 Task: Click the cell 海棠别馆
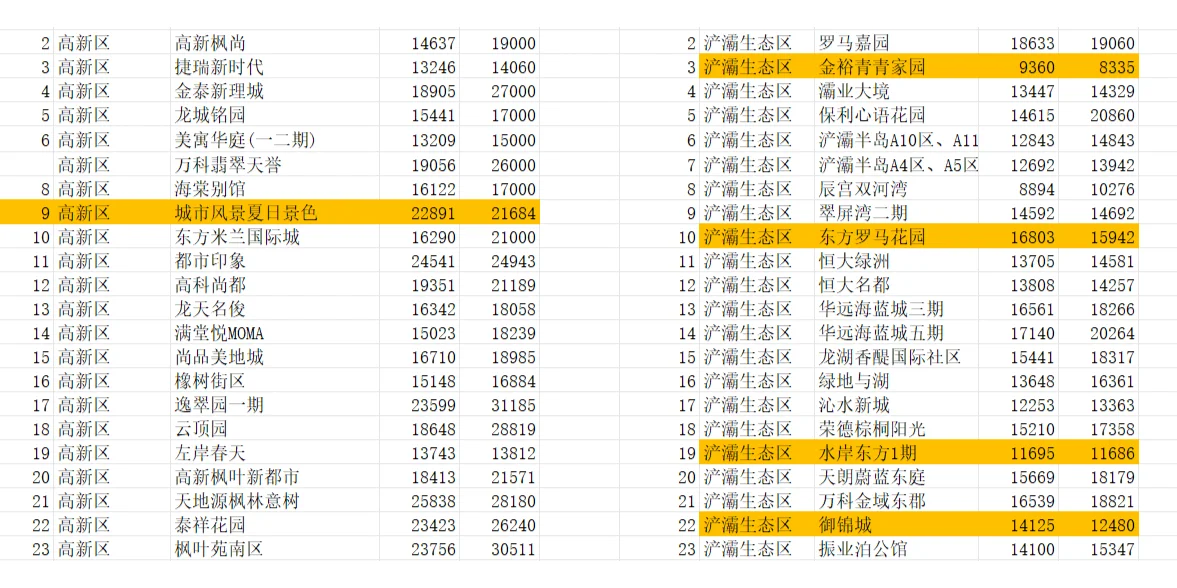[274, 188]
